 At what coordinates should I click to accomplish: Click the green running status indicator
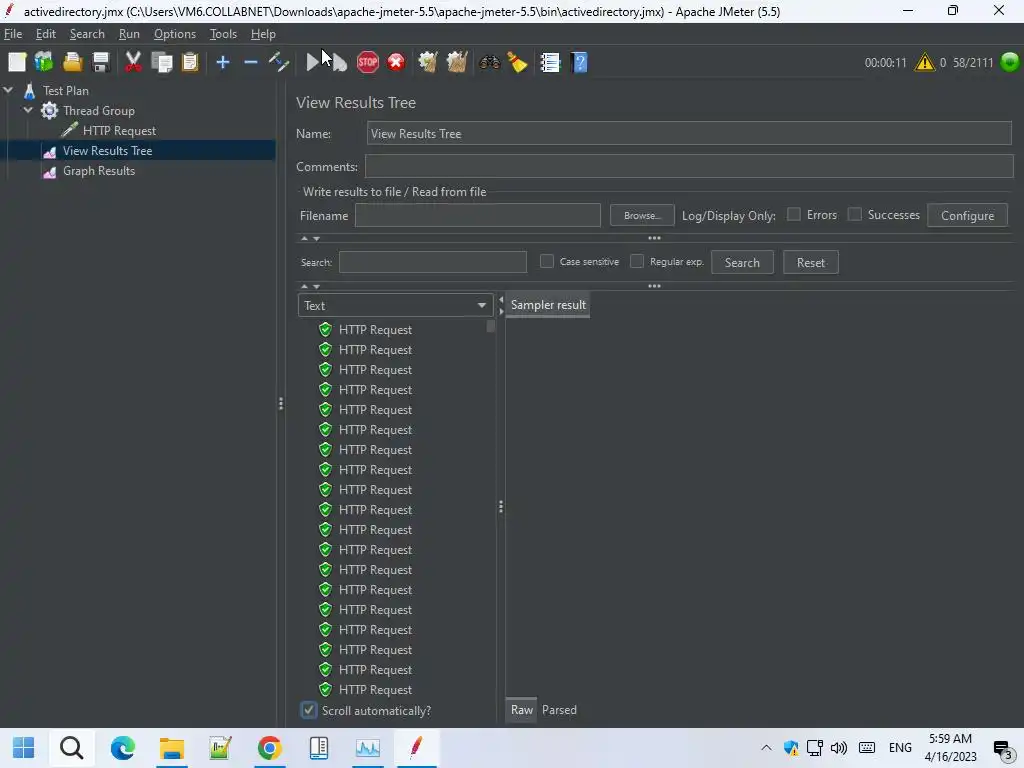pyautogui.click(x=1010, y=62)
